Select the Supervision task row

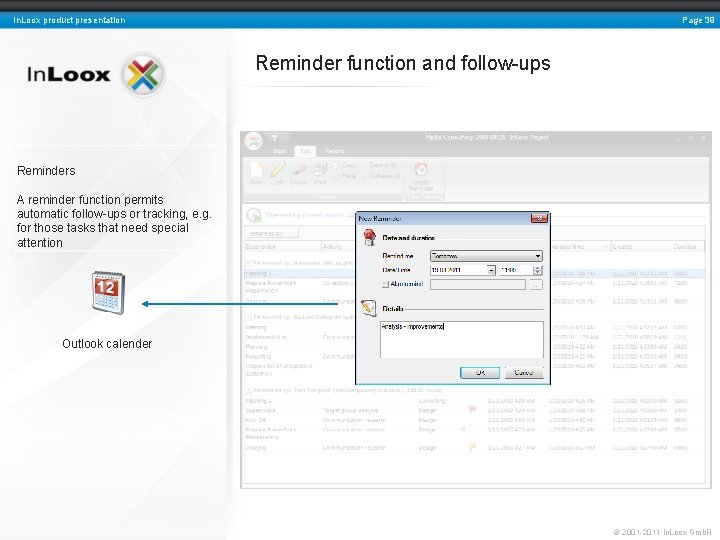[474, 410]
